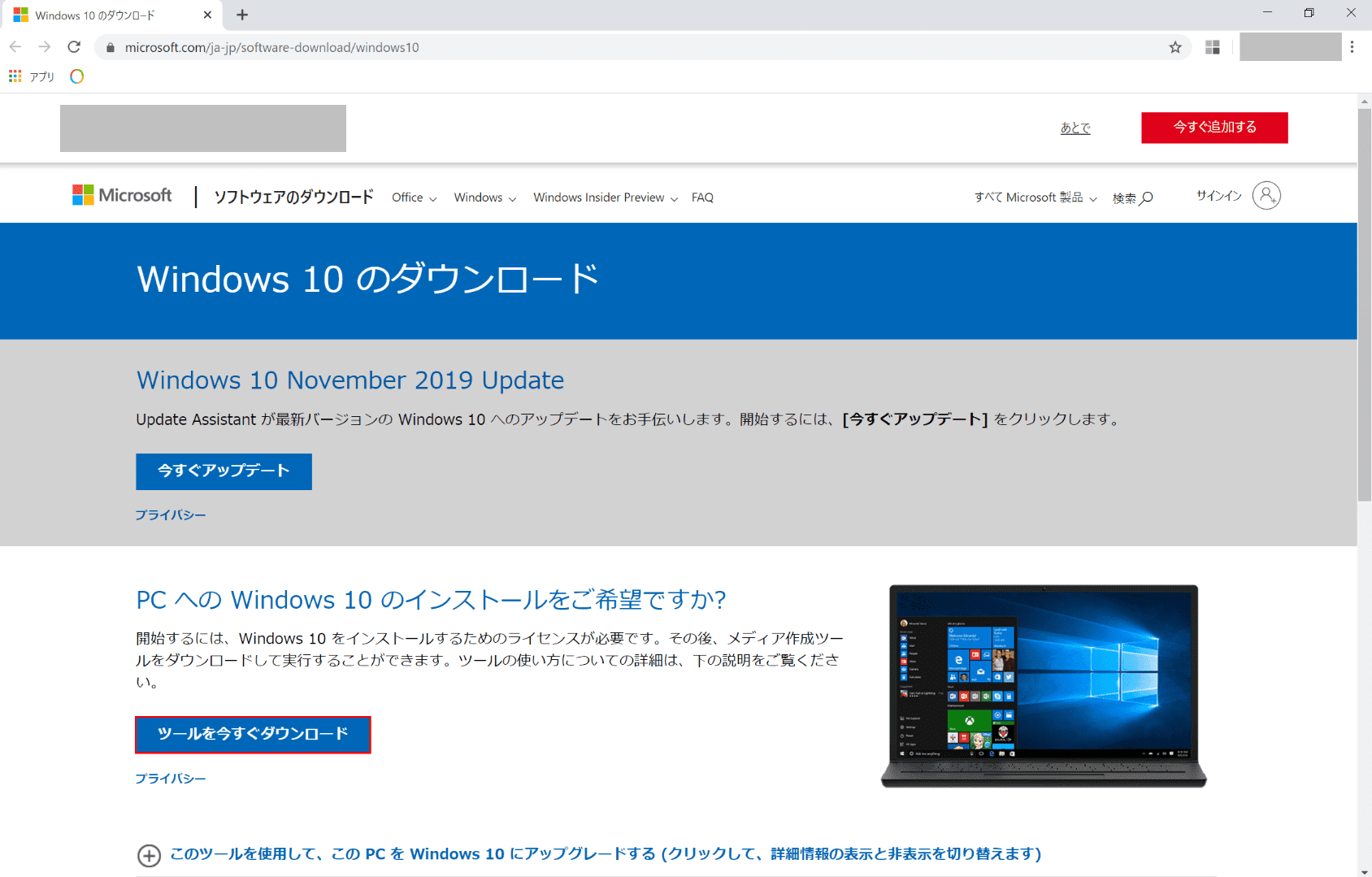Screen dimensions: 1372x877
Task: Open the Windows dropdown menu
Action: click(485, 198)
